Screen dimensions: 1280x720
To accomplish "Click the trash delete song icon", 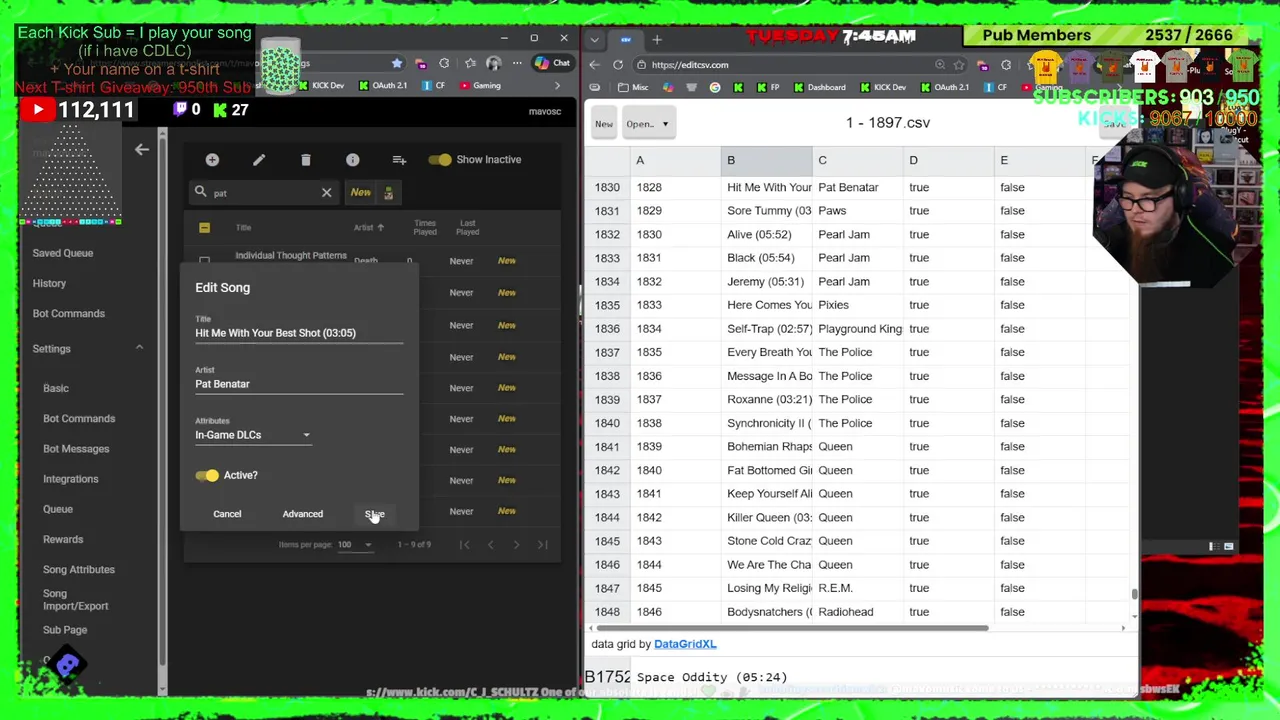I will click(306, 160).
